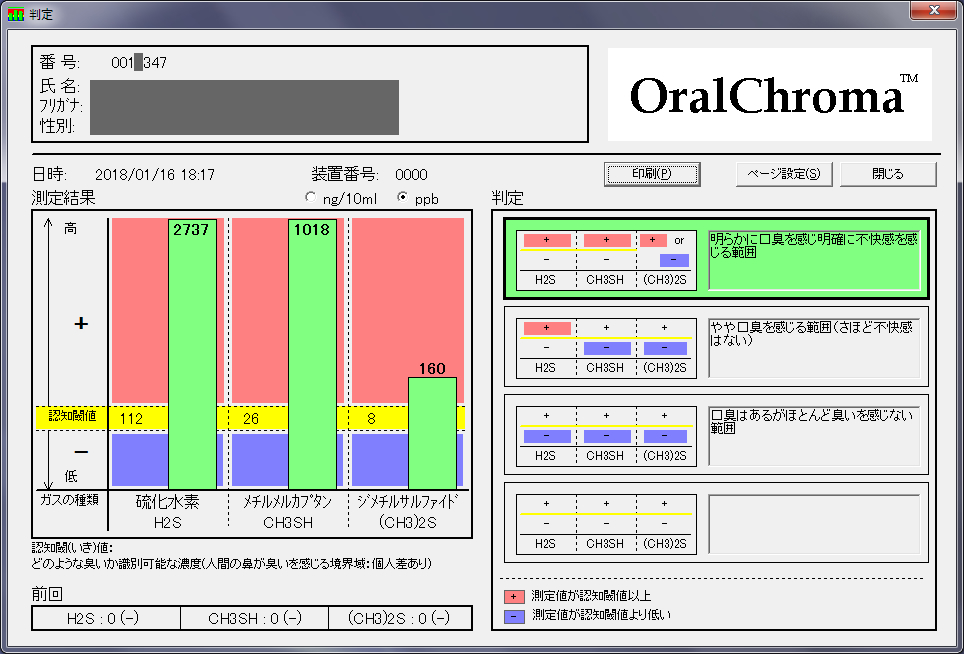This screenshot has width=964, height=654.
Task: Close the 判定 window with the X button
Action: 933,10
